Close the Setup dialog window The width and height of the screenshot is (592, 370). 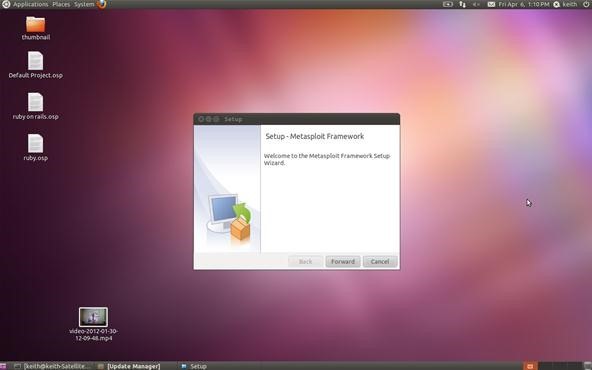[201, 119]
